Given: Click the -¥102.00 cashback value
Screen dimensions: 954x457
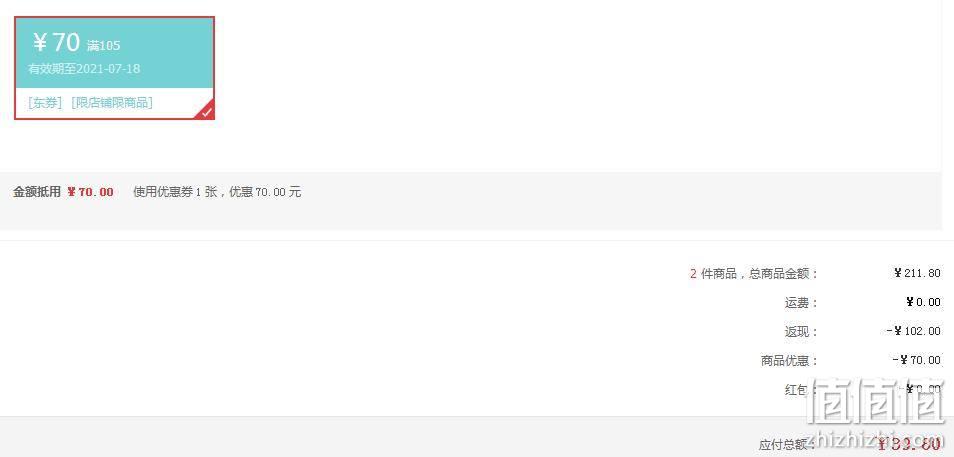Looking at the screenshot, I should (x=914, y=331).
